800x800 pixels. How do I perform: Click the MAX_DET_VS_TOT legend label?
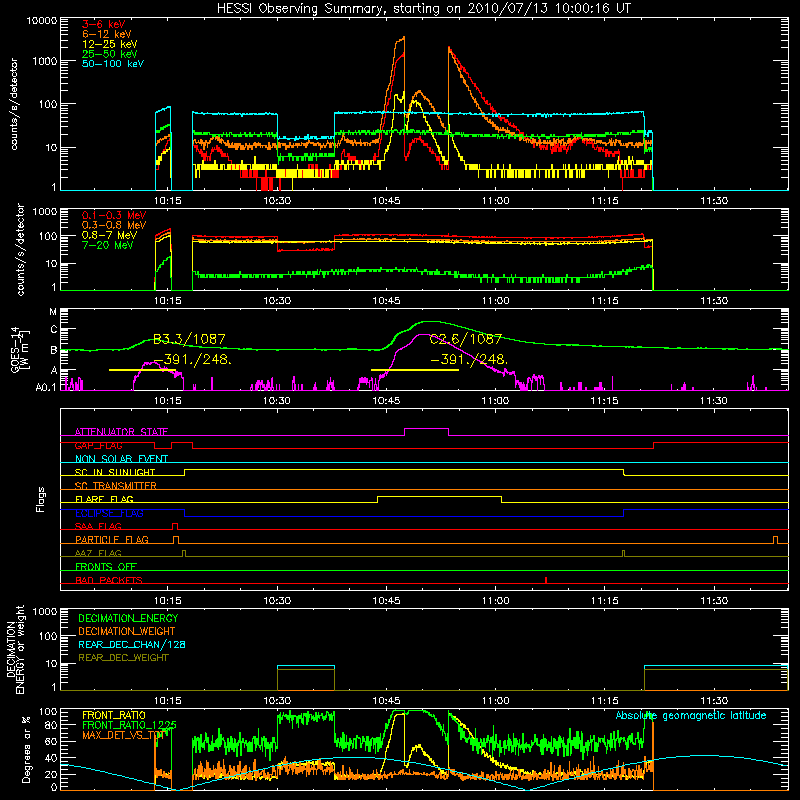coord(122,735)
